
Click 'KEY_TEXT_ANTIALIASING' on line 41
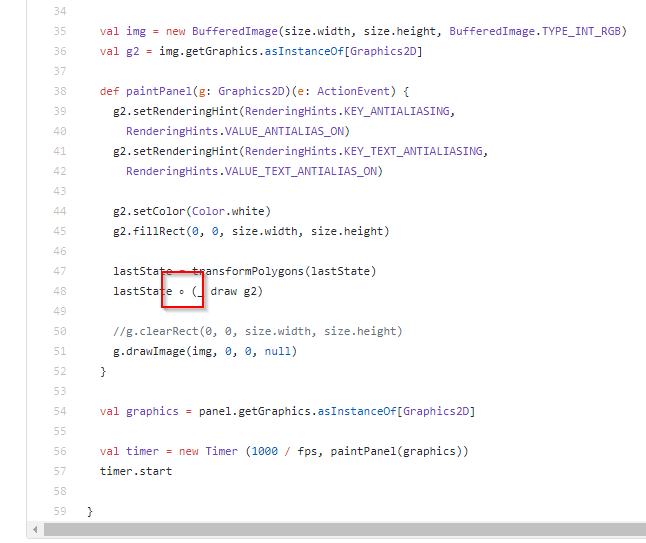(413, 151)
